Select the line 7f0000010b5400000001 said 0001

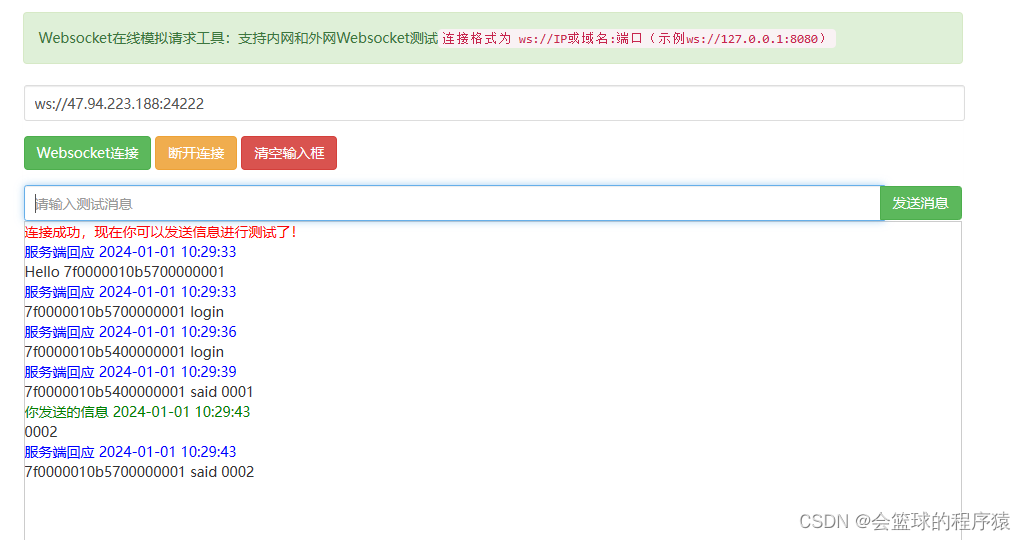(x=139, y=391)
